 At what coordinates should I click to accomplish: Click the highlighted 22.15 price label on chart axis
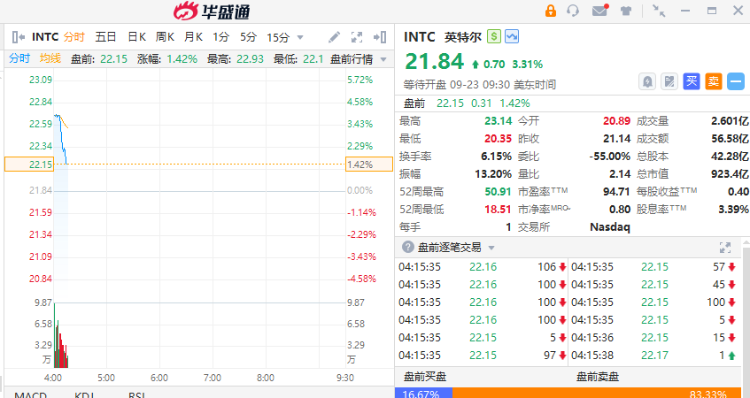(x=29, y=164)
